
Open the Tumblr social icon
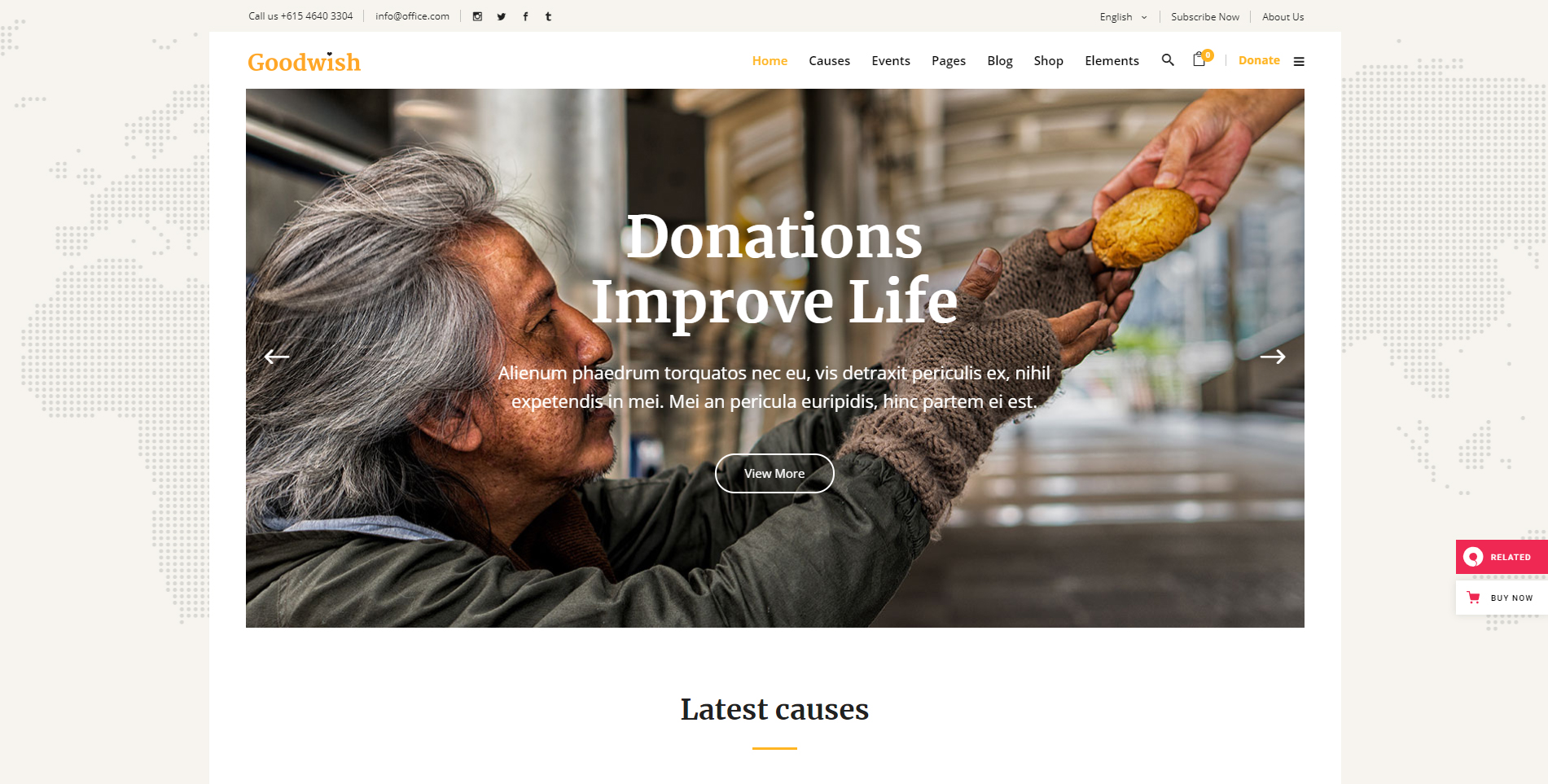click(x=548, y=16)
